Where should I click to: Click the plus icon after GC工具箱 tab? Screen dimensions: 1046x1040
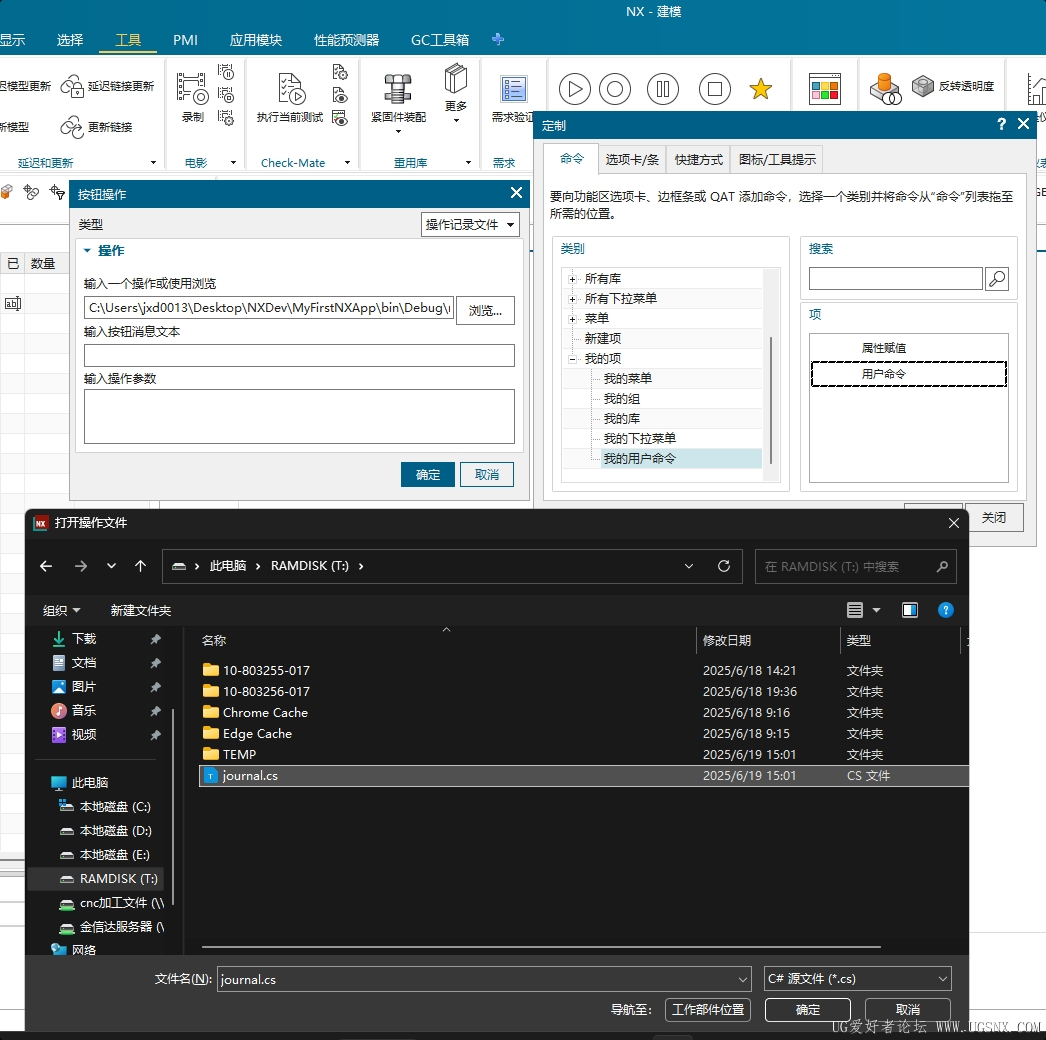pos(498,39)
